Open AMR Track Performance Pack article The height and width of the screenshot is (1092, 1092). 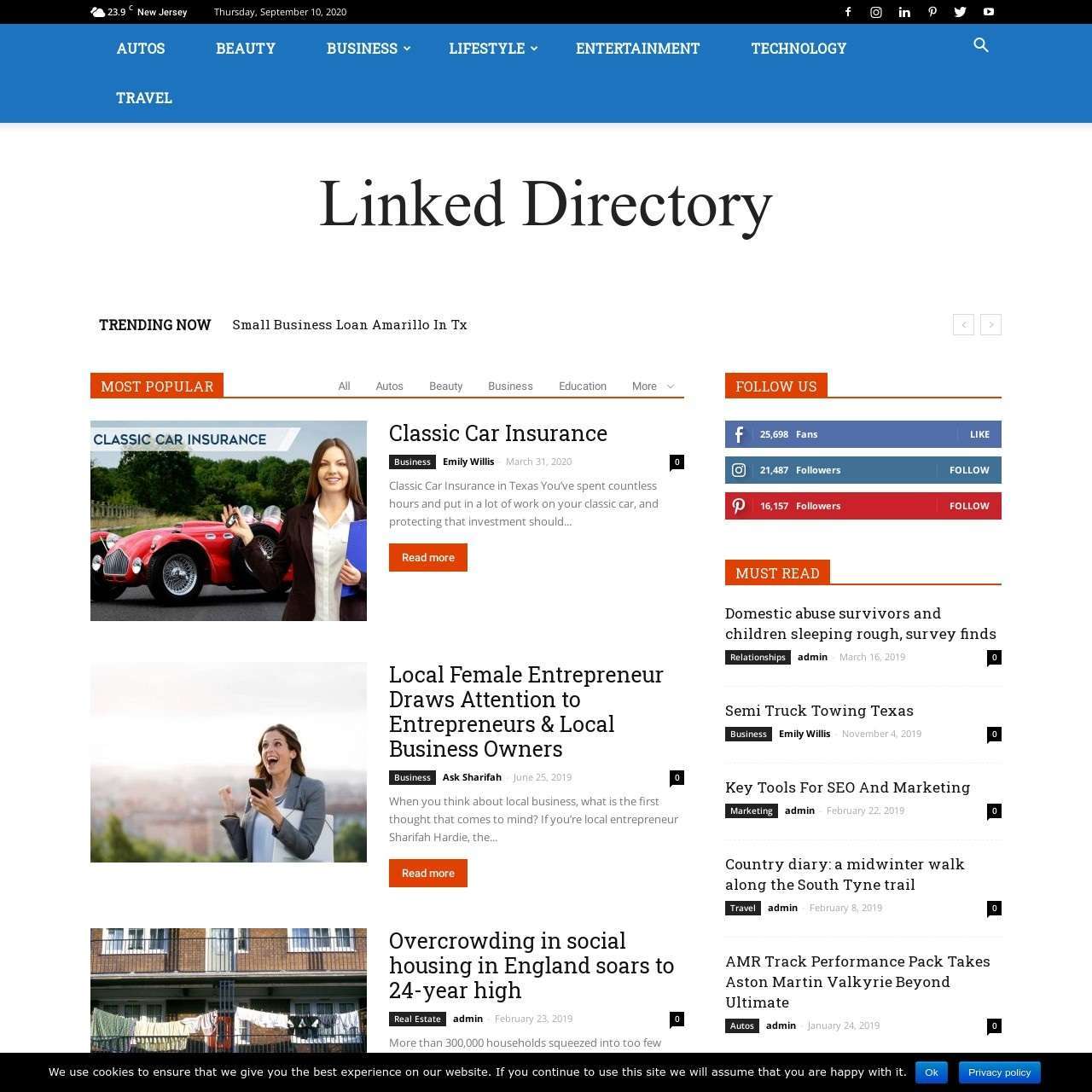pyautogui.click(x=857, y=982)
